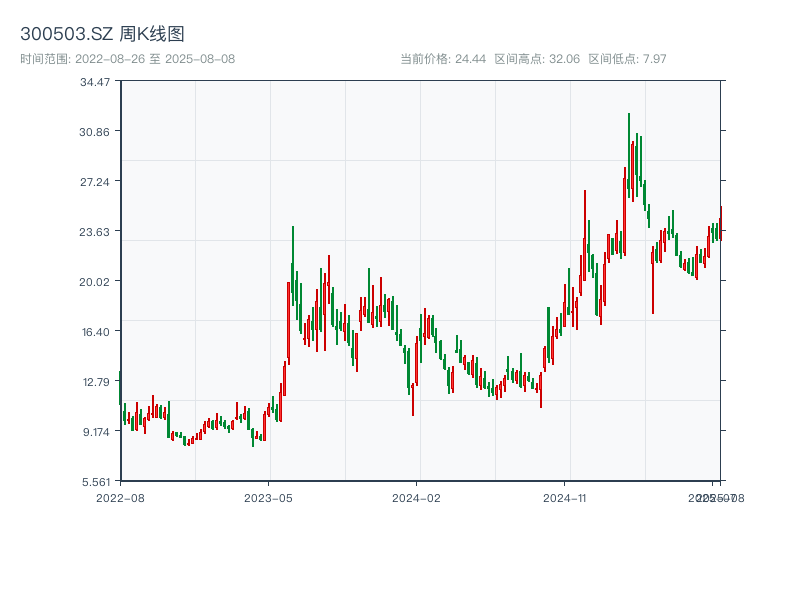800x600 pixels.
Task: Click the 5.561 y-axis tick label
Action: tap(95, 481)
